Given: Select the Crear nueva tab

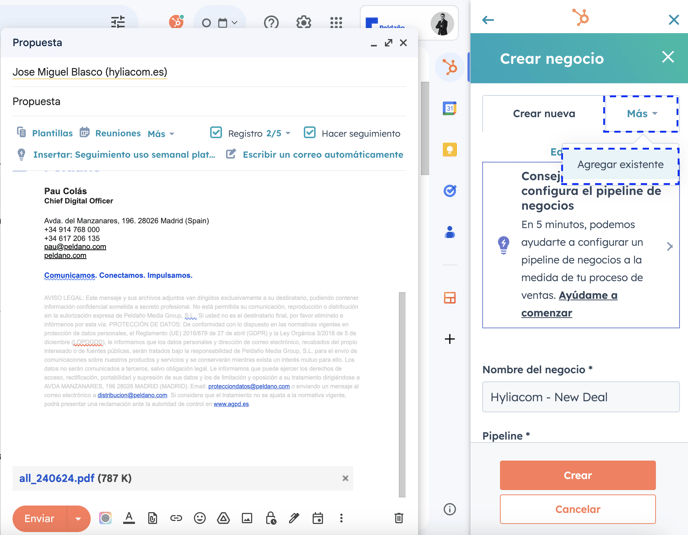Looking at the screenshot, I should (x=544, y=114).
